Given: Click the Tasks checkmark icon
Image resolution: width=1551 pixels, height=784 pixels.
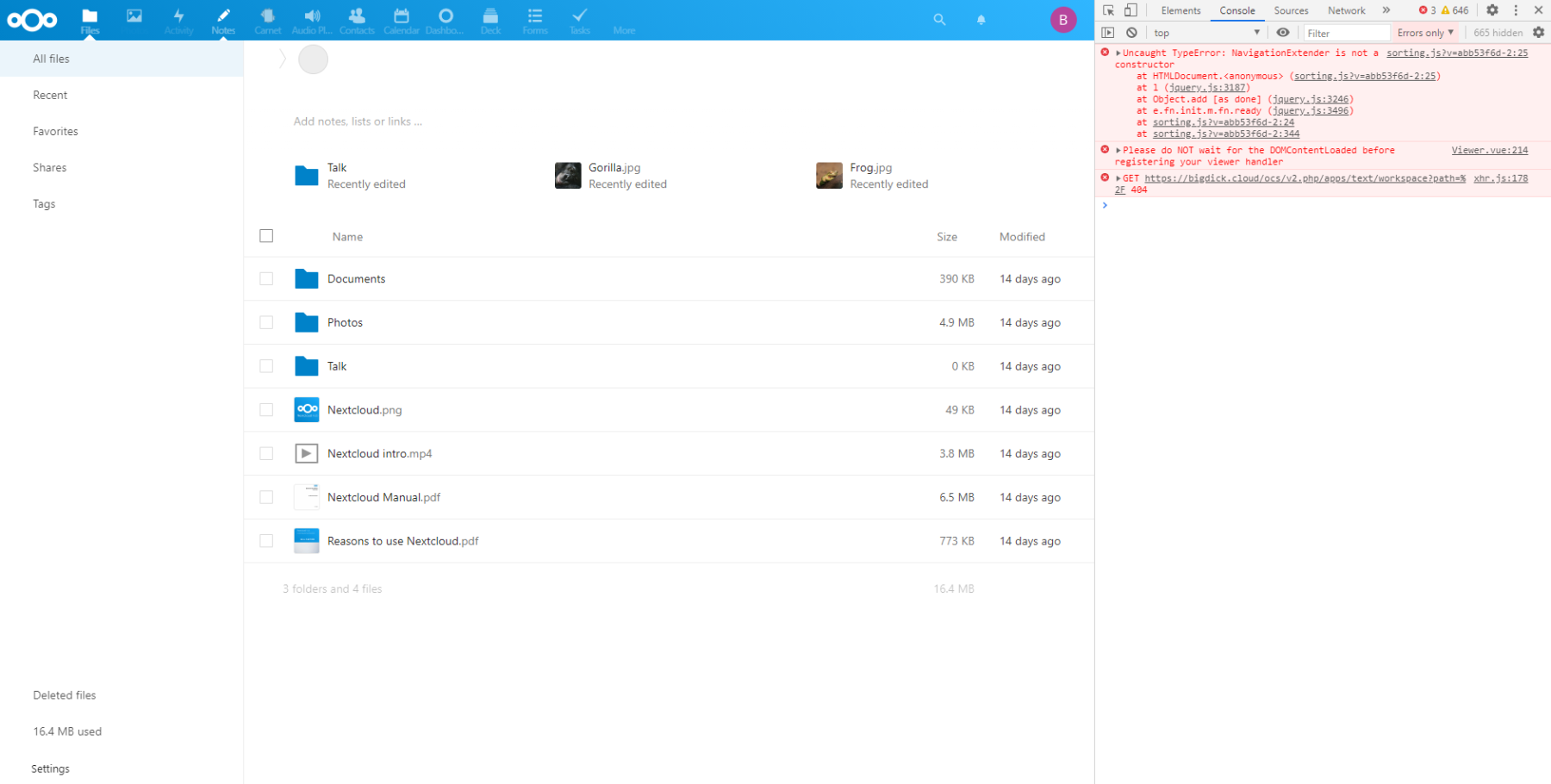Looking at the screenshot, I should pyautogui.click(x=580, y=20).
